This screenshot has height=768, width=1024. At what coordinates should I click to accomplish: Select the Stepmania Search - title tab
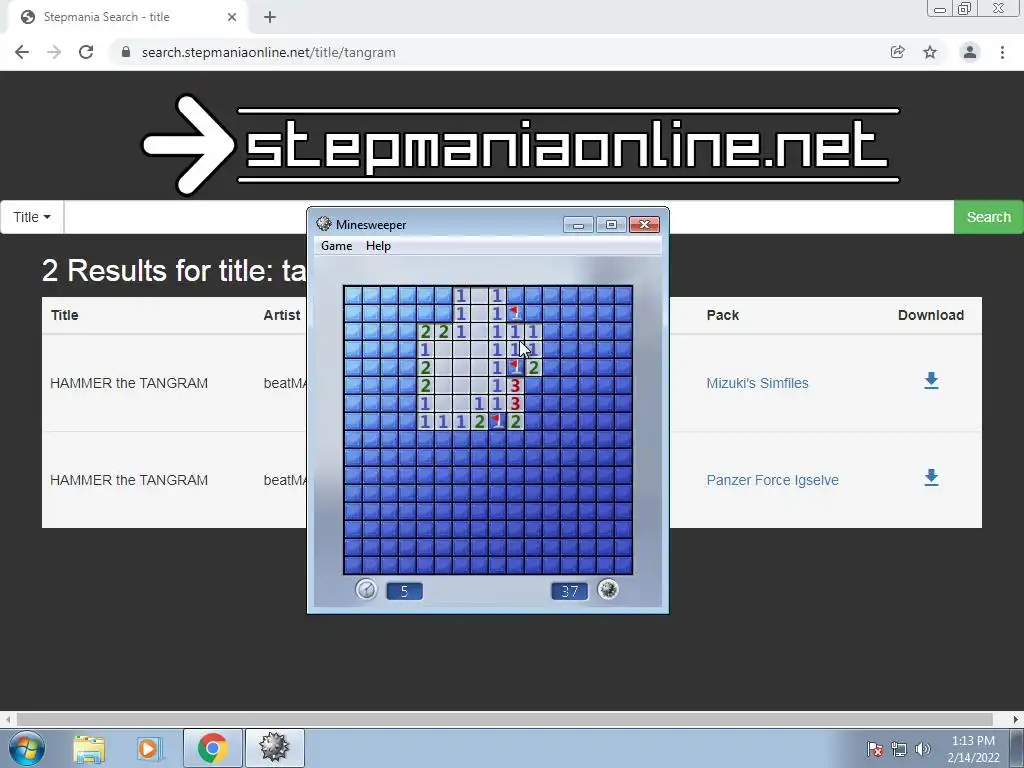127,17
